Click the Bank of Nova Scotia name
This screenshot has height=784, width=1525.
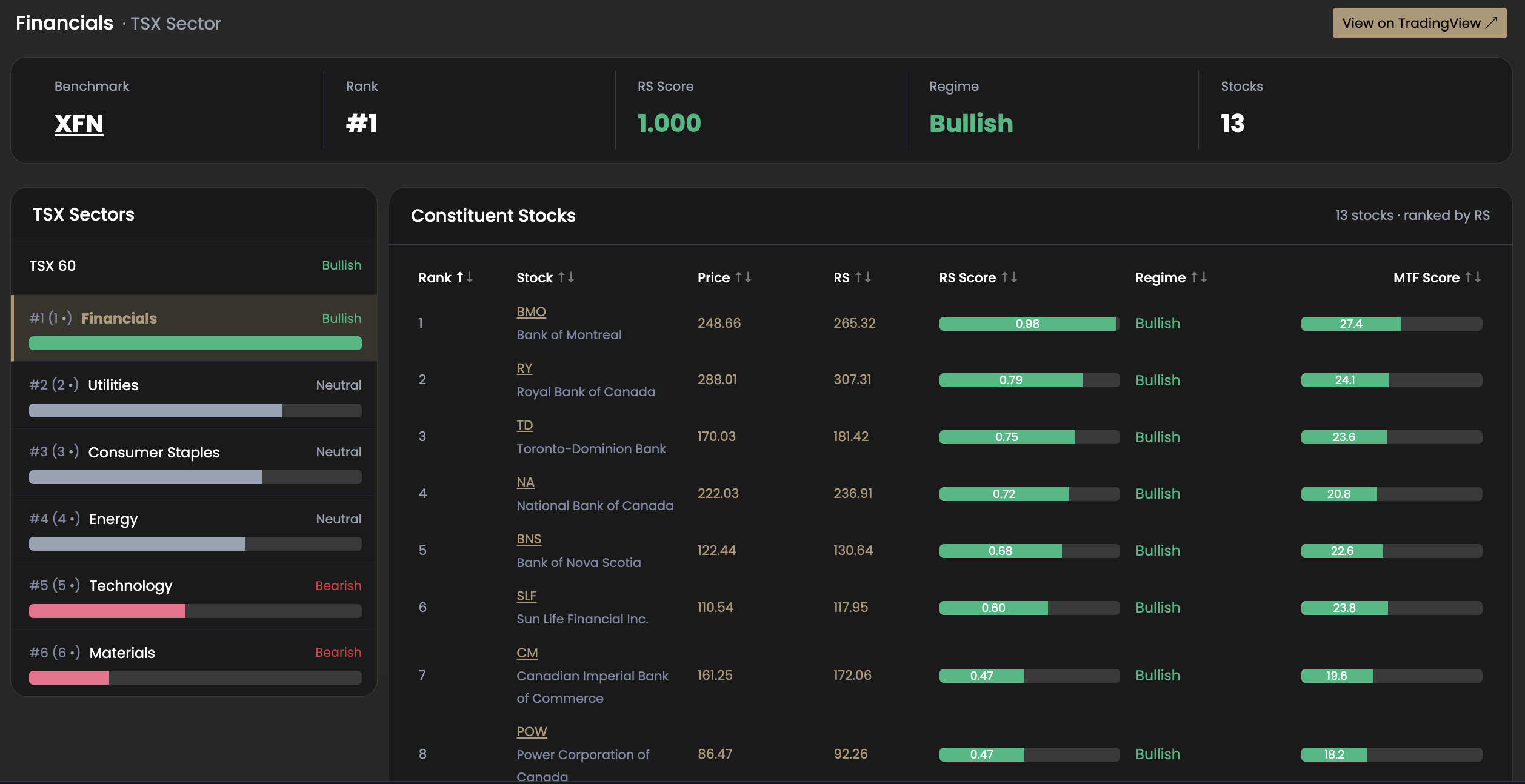click(578, 563)
